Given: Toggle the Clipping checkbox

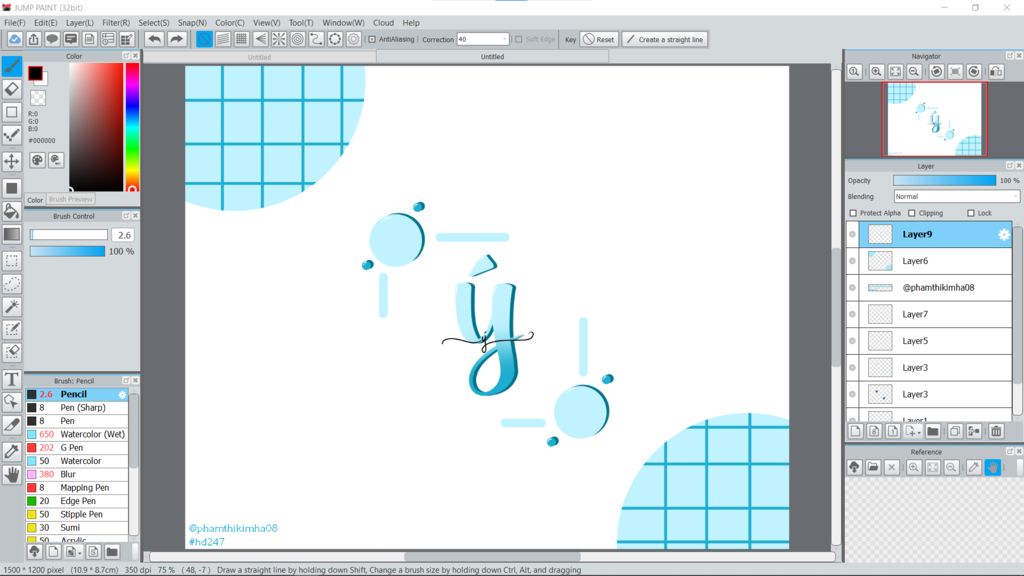Looking at the screenshot, I should (x=912, y=213).
